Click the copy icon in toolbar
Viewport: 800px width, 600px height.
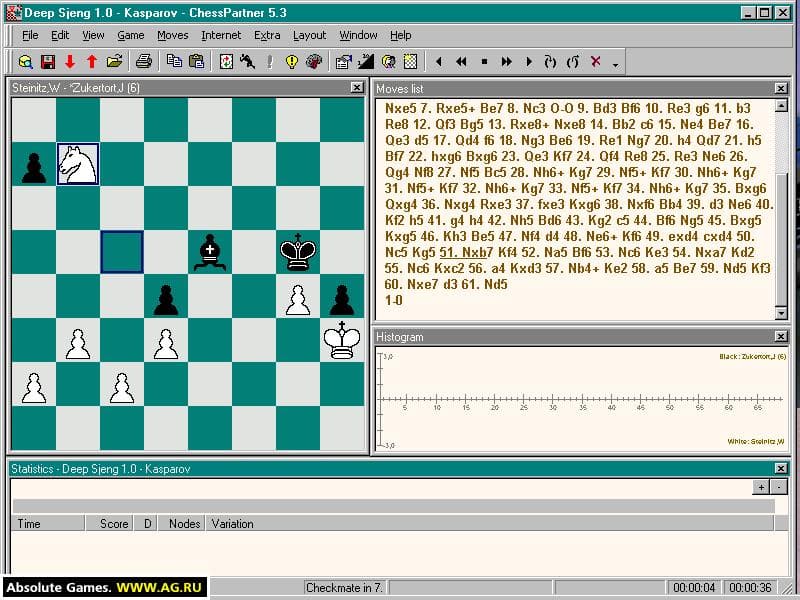click(174, 62)
